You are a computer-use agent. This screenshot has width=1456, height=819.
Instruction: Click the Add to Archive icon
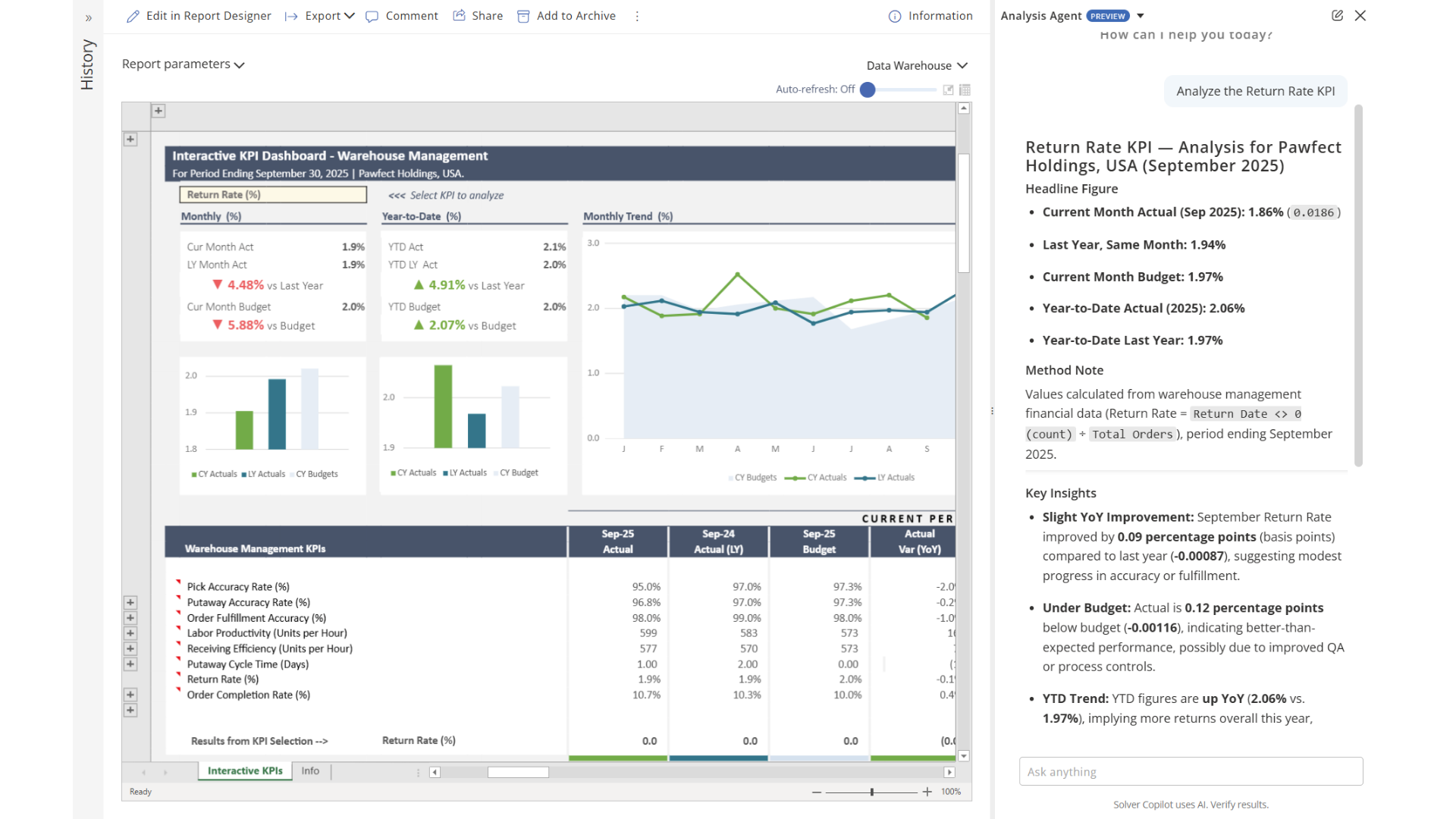(523, 16)
